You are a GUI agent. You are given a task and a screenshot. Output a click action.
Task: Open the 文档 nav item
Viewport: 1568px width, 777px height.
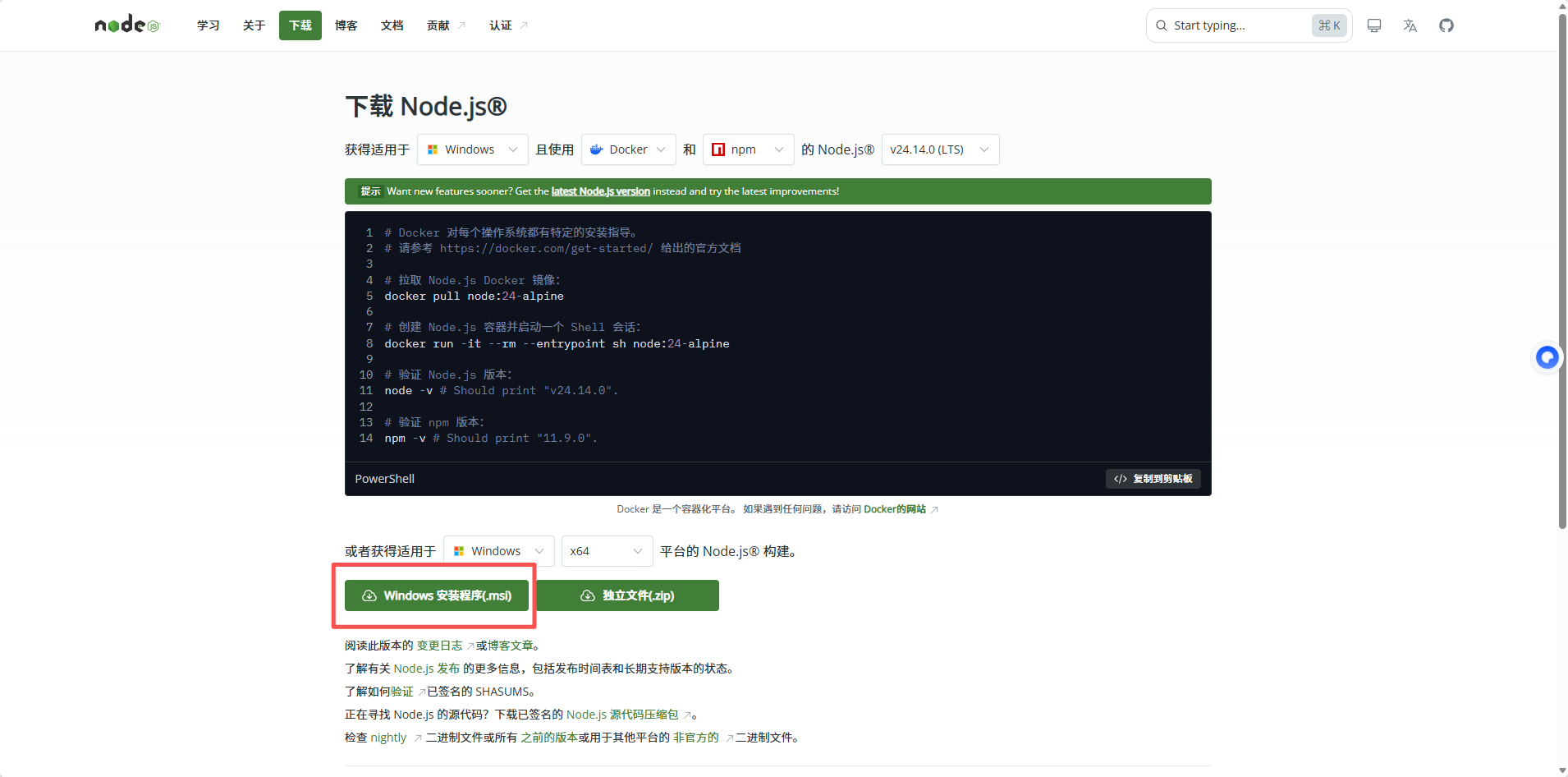[392, 25]
